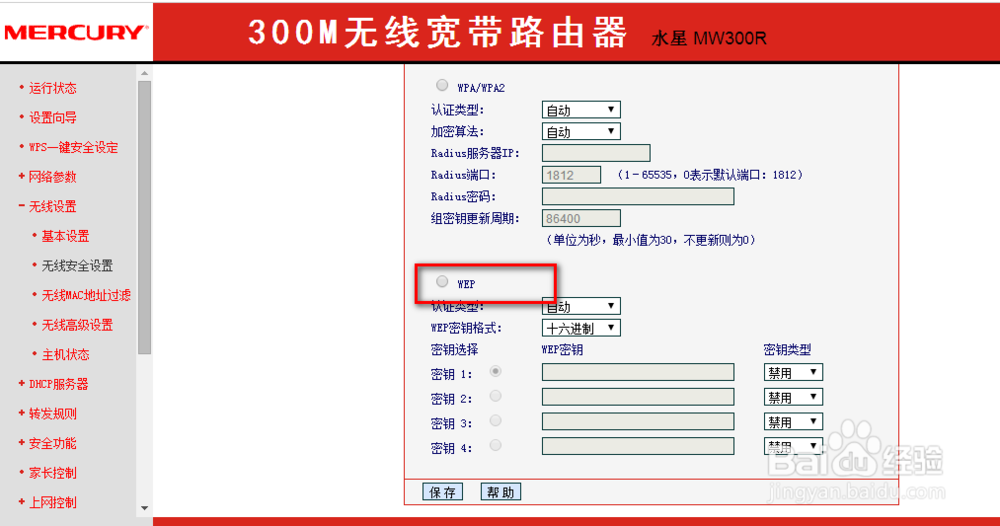Open 家长控制 in the sidebar
The image size is (1000, 526).
(52, 473)
